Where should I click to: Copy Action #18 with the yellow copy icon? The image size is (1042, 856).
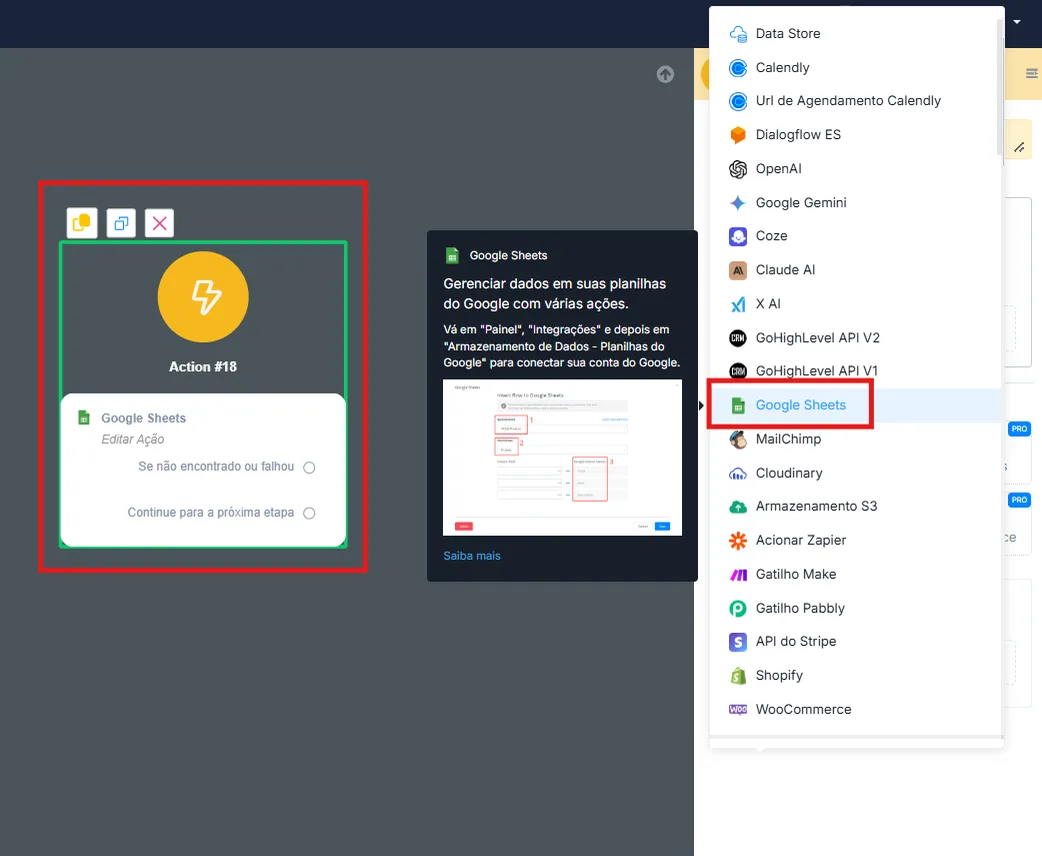[x=82, y=223]
